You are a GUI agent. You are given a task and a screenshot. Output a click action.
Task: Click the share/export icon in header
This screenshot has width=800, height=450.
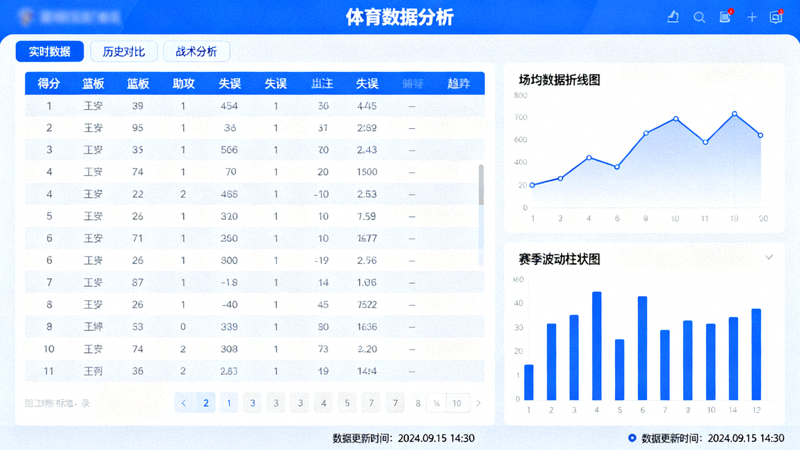coord(673,17)
